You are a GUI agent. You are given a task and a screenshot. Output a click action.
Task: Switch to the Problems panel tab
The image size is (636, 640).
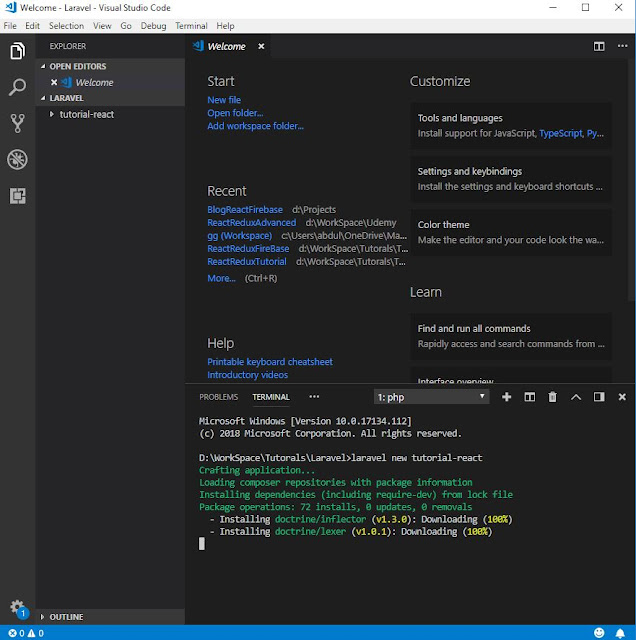pyautogui.click(x=218, y=397)
